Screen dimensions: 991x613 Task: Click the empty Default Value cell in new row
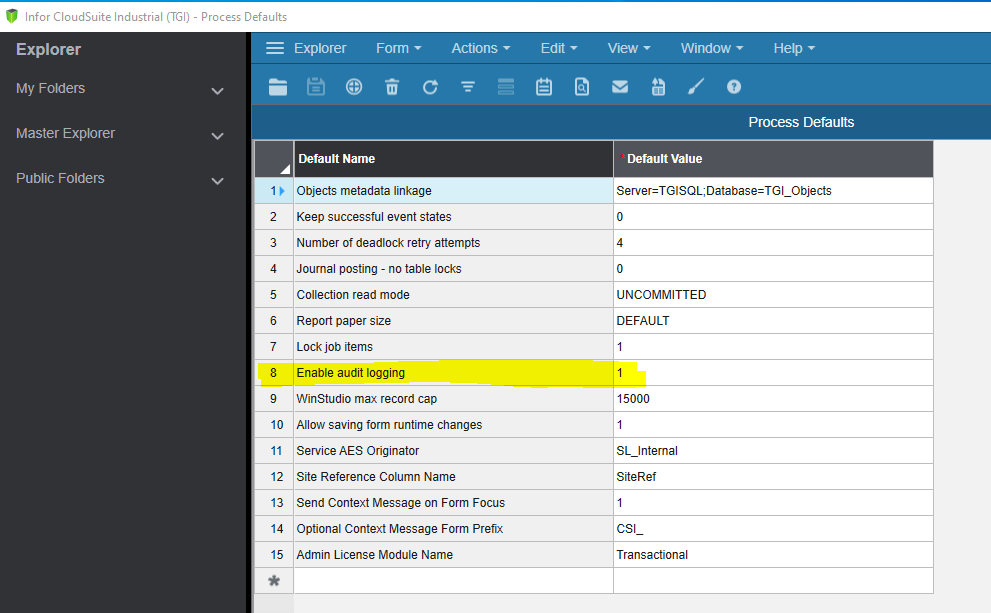pyautogui.click(x=773, y=581)
